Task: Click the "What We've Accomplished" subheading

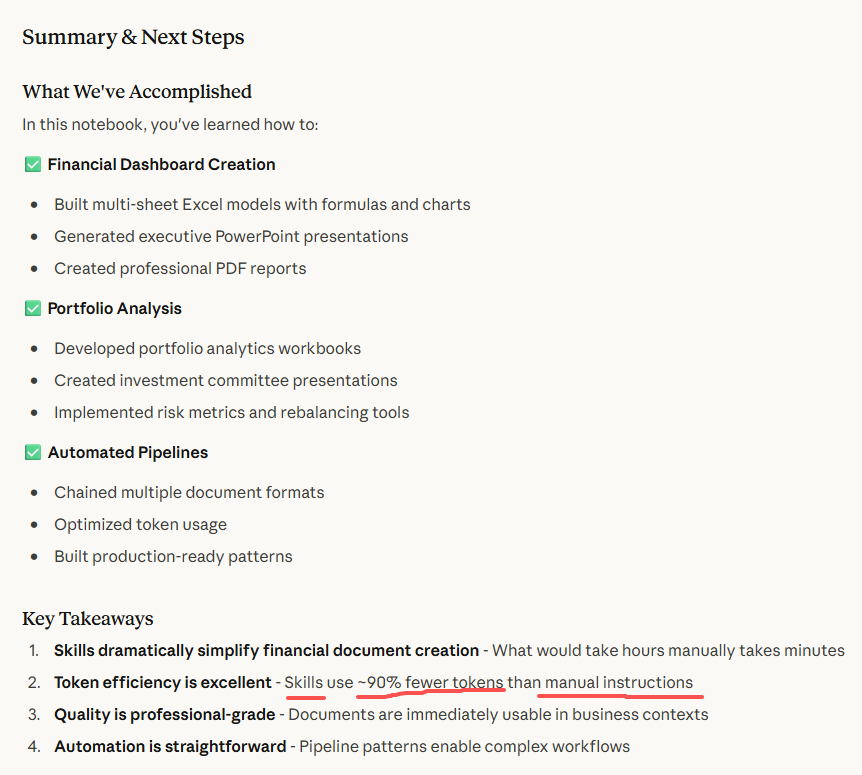Action: click(137, 92)
